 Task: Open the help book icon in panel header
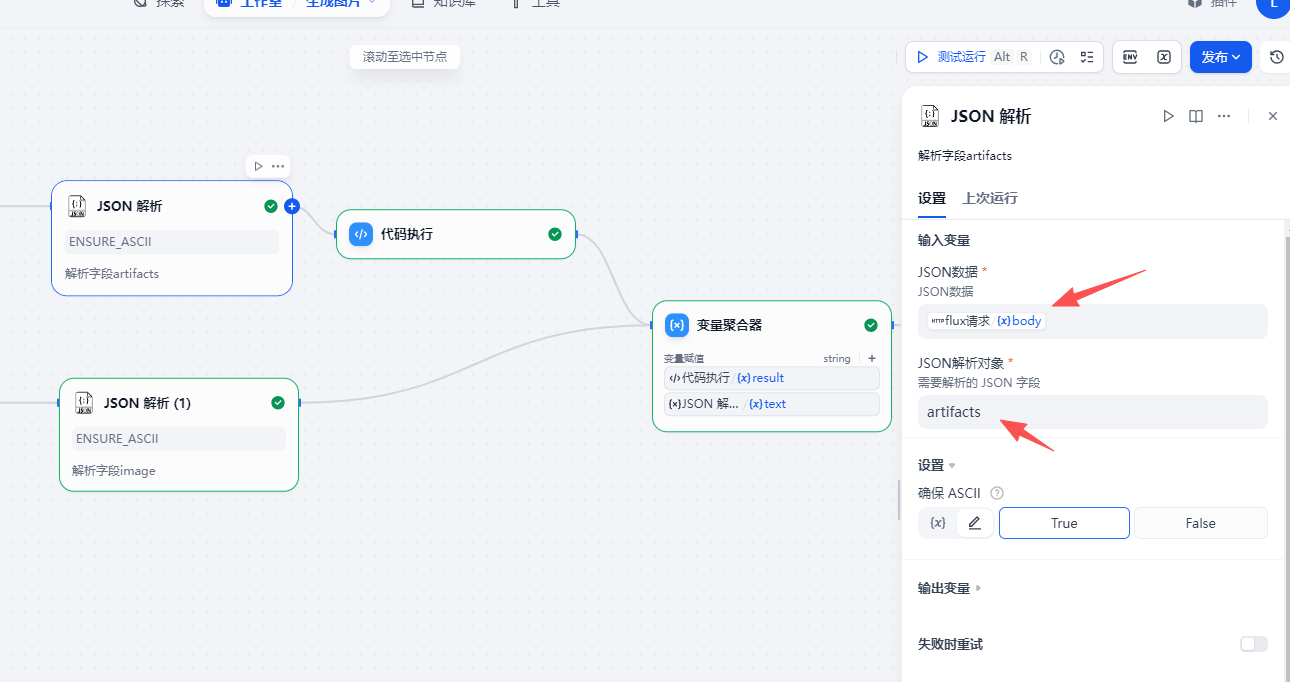coord(1196,116)
